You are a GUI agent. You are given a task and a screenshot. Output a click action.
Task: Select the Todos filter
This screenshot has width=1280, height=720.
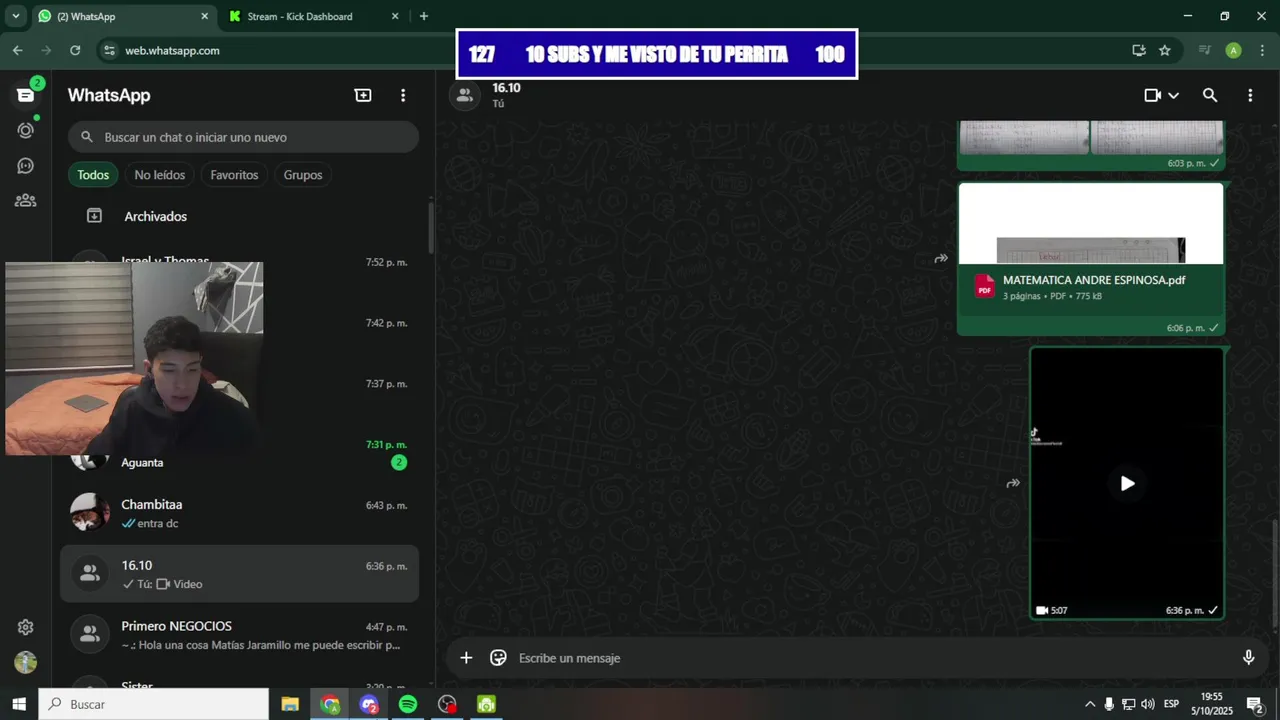(93, 175)
